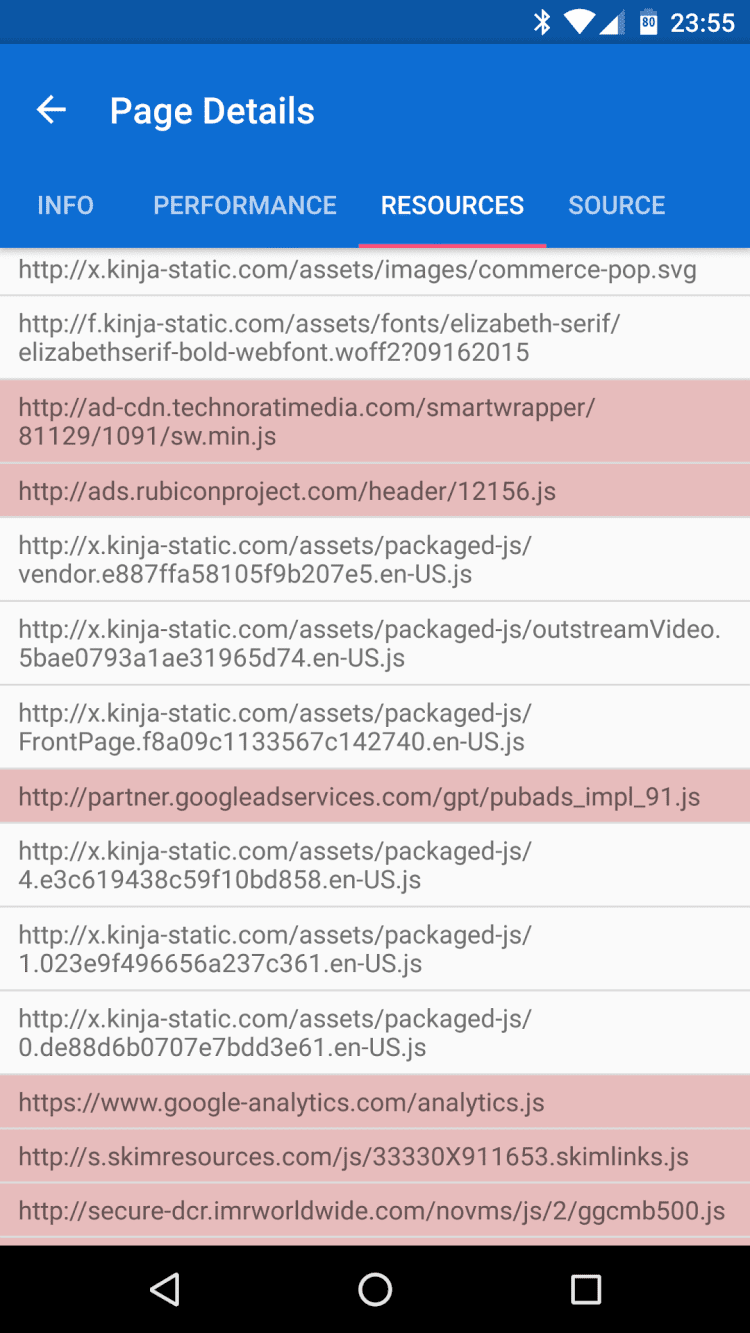
Task: Open the PERFORMANCE tab
Action: click(x=245, y=205)
